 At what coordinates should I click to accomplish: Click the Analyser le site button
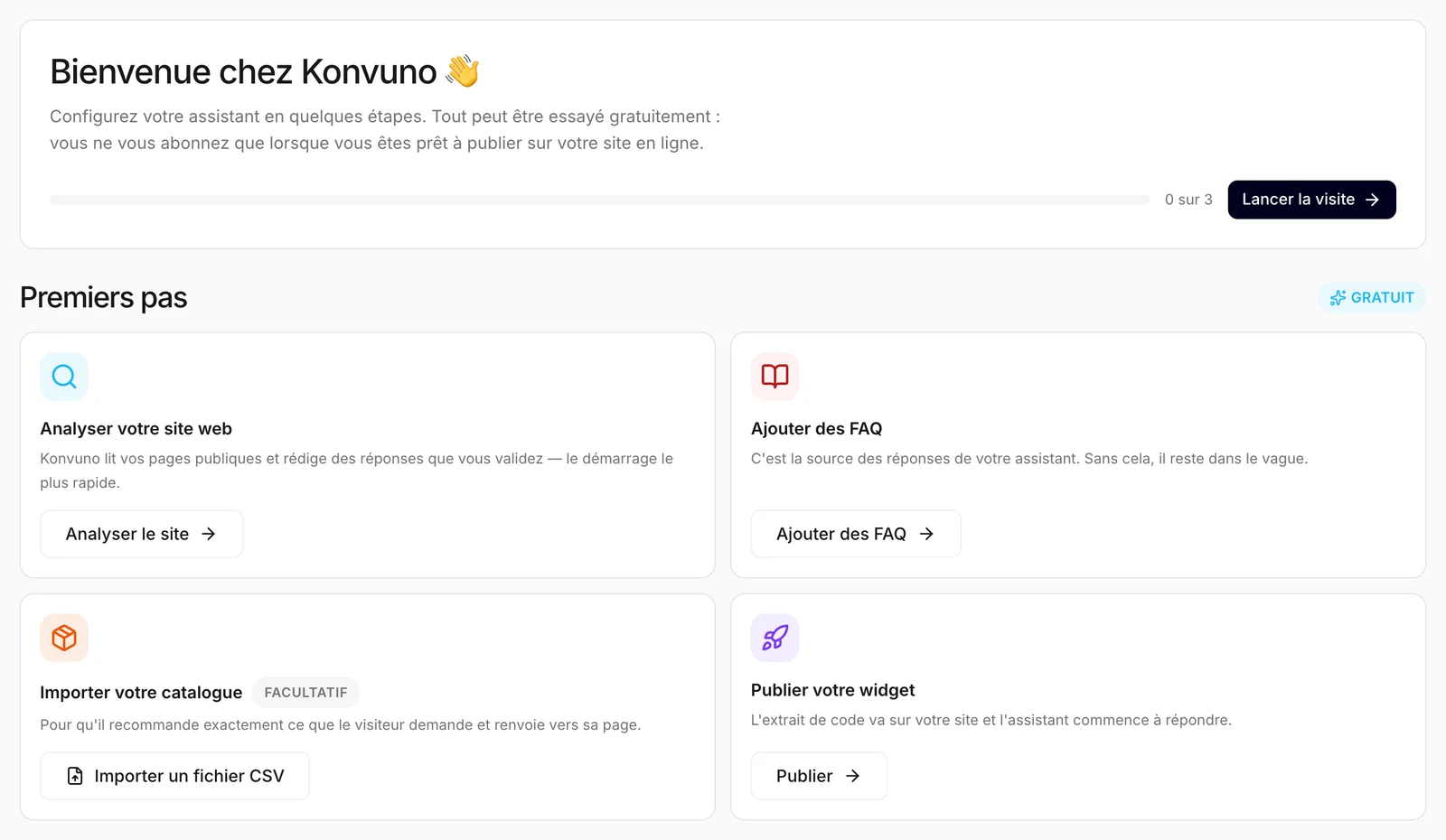tap(141, 534)
